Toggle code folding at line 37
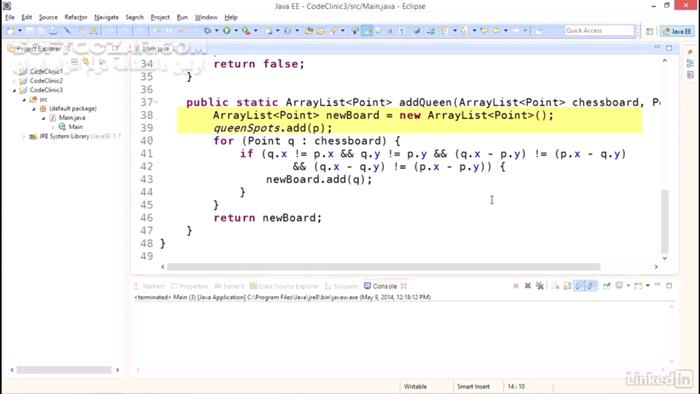 155,103
